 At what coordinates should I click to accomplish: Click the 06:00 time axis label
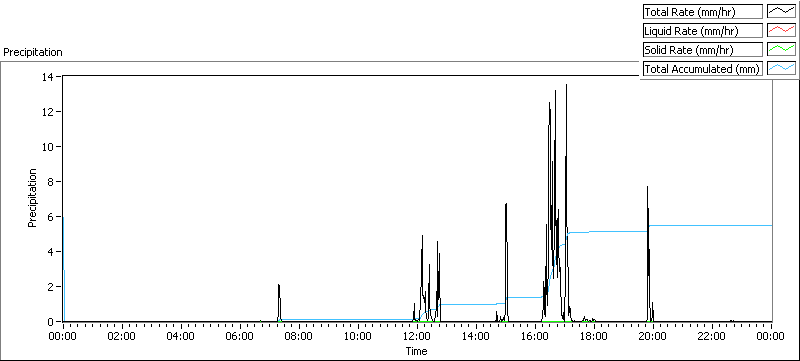(x=240, y=336)
